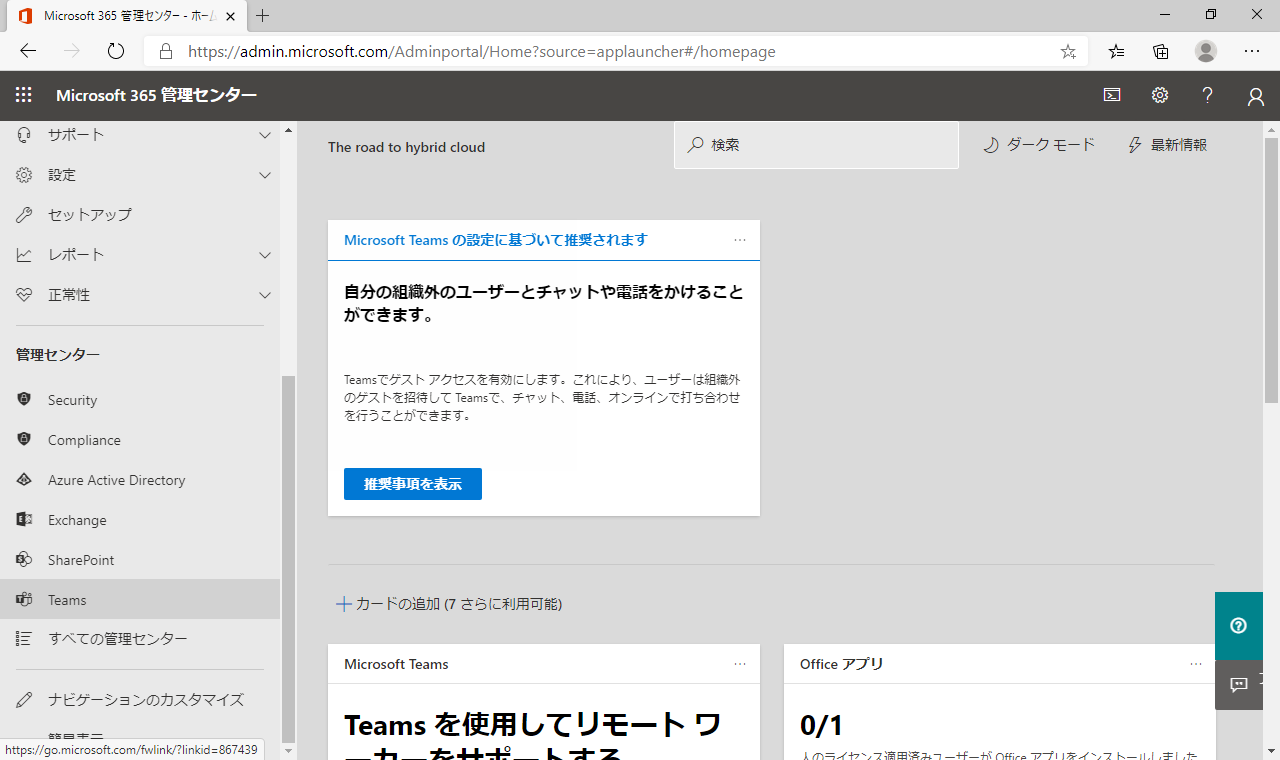The height and width of the screenshot is (760, 1280).
Task: Select the Microsoft 365 管理センター browser tab
Action: tap(125, 16)
